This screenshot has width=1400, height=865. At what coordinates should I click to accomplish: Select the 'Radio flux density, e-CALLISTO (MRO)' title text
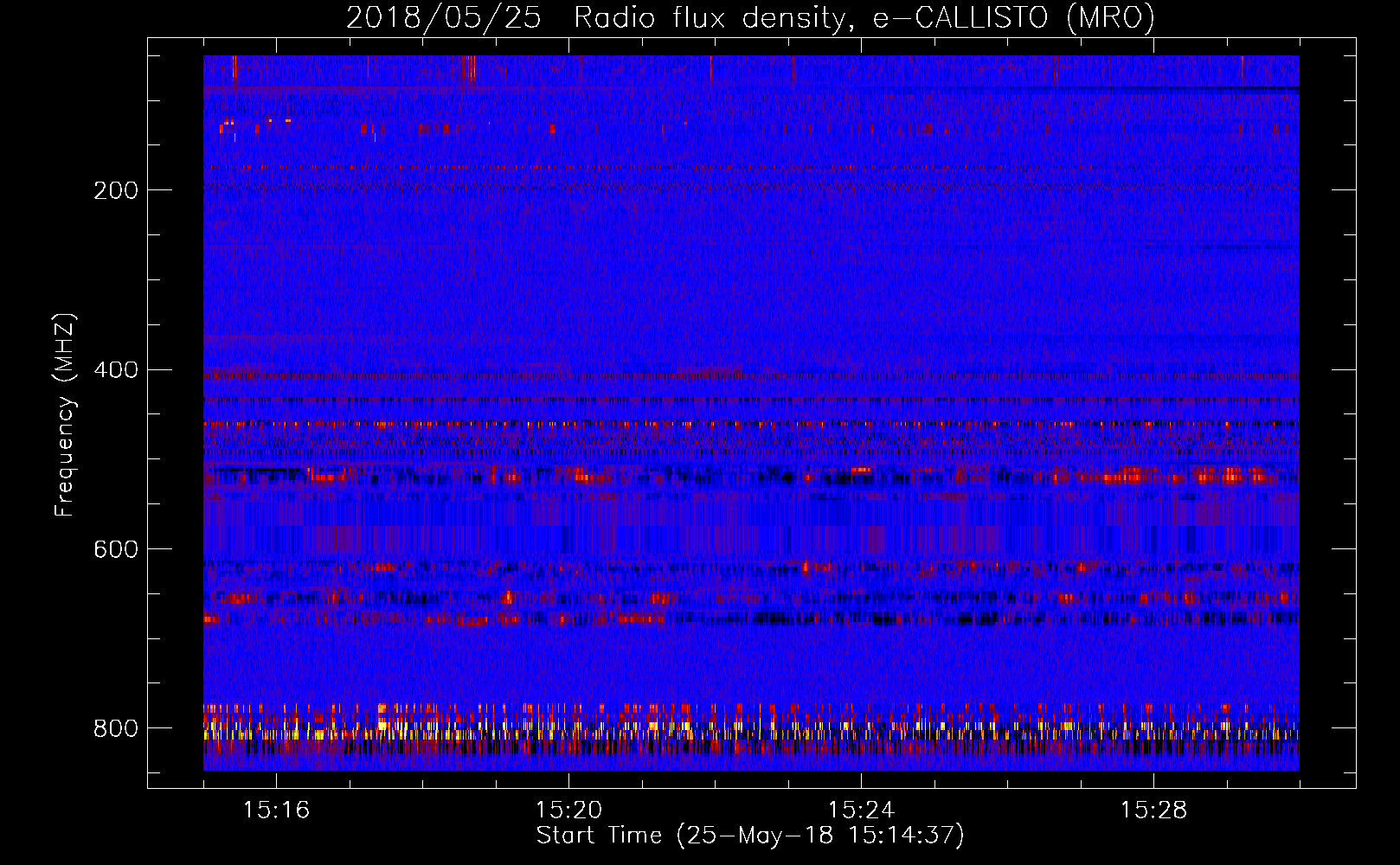point(864,18)
